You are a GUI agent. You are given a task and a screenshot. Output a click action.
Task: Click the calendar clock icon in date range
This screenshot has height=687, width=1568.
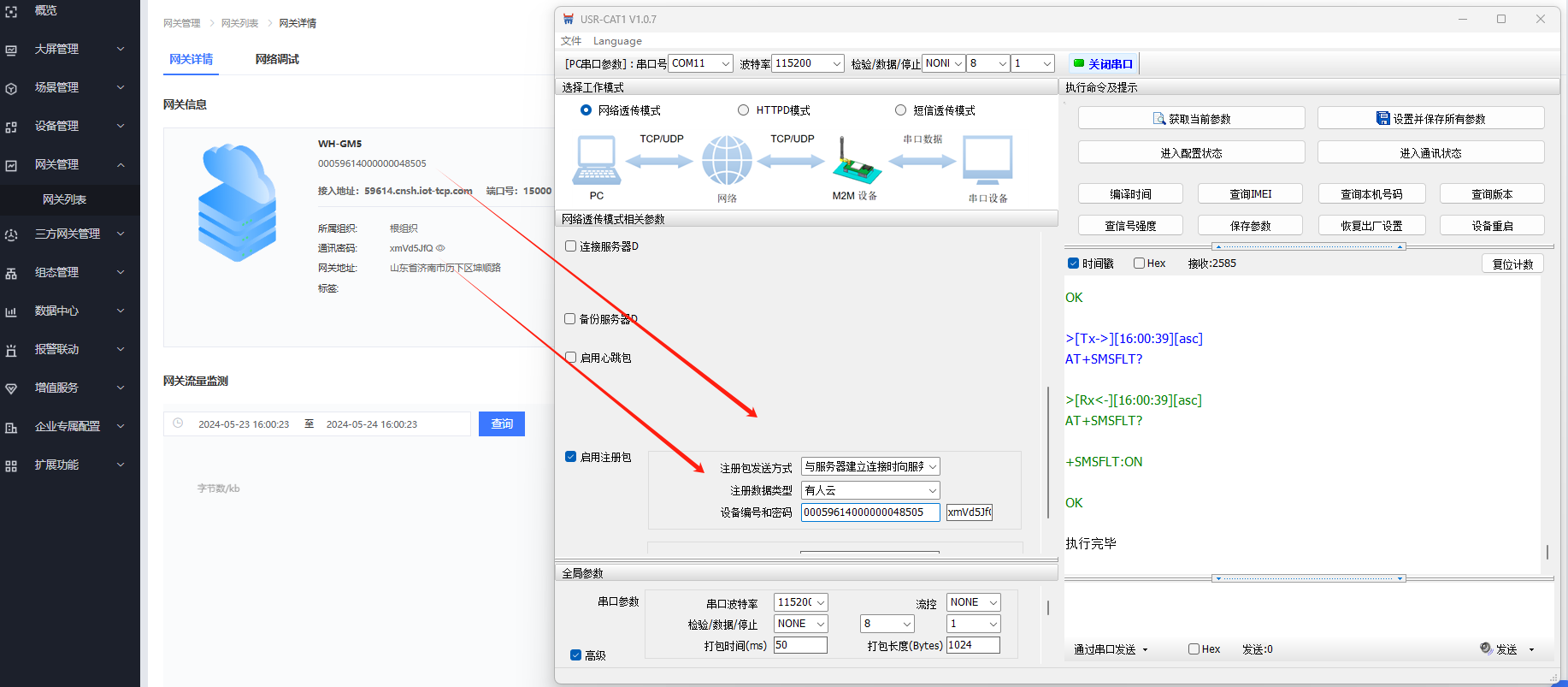tap(178, 423)
